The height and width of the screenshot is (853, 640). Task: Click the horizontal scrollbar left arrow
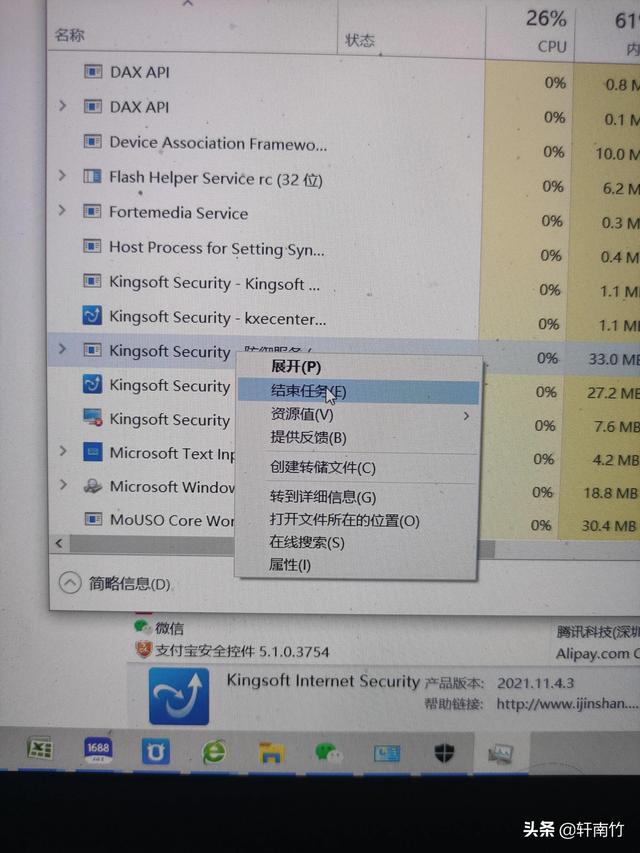[59, 543]
